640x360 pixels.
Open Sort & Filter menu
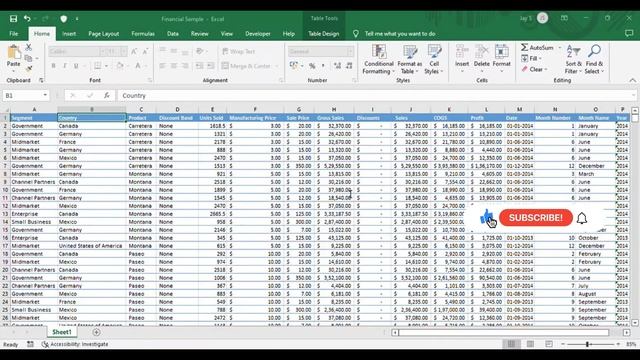tap(573, 60)
